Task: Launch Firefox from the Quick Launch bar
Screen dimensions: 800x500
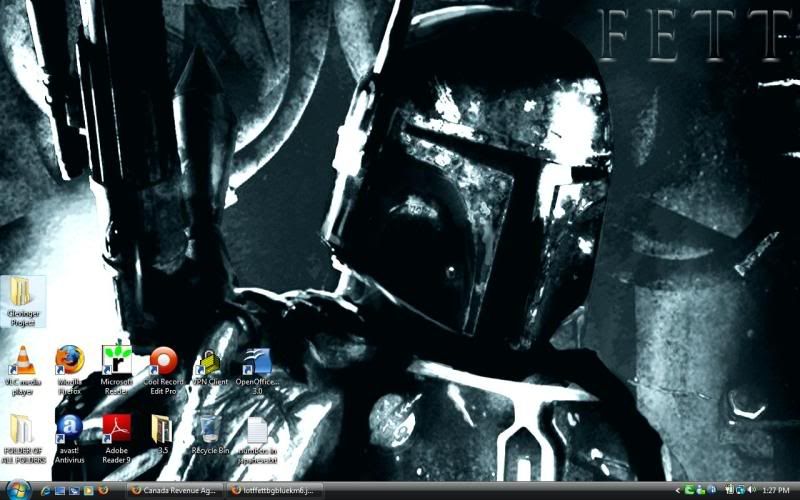Action: point(103,490)
